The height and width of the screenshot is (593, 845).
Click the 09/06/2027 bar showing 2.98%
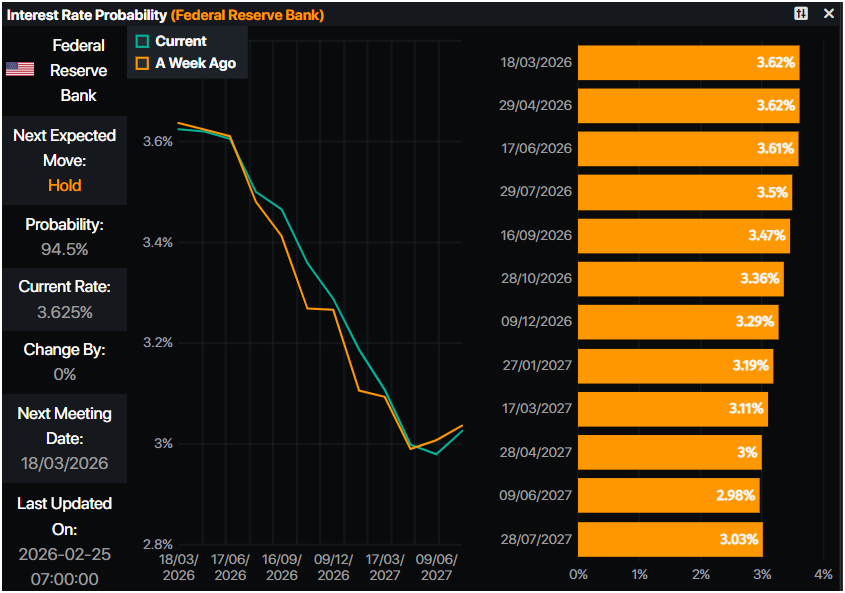[668, 495]
